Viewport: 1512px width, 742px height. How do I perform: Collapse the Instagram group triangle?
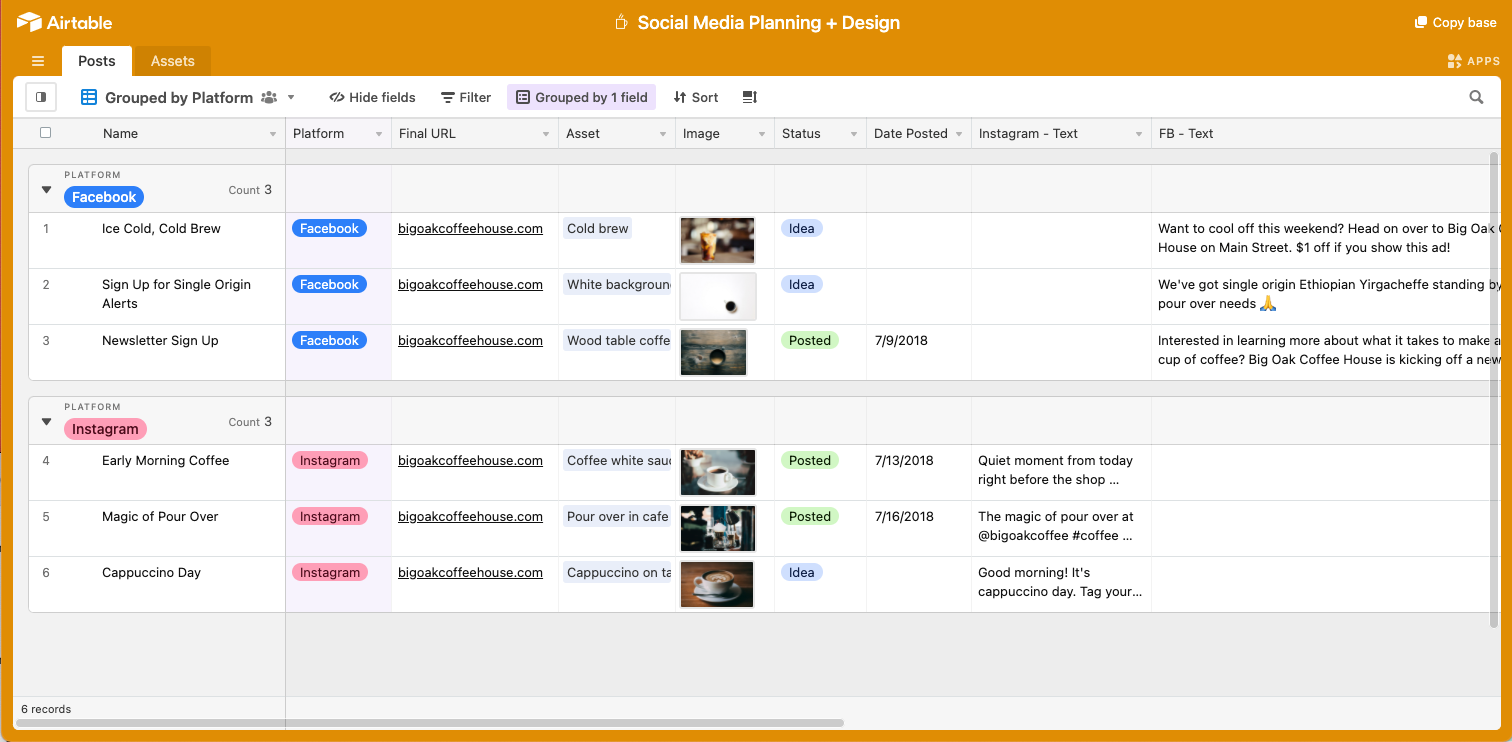(46, 421)
